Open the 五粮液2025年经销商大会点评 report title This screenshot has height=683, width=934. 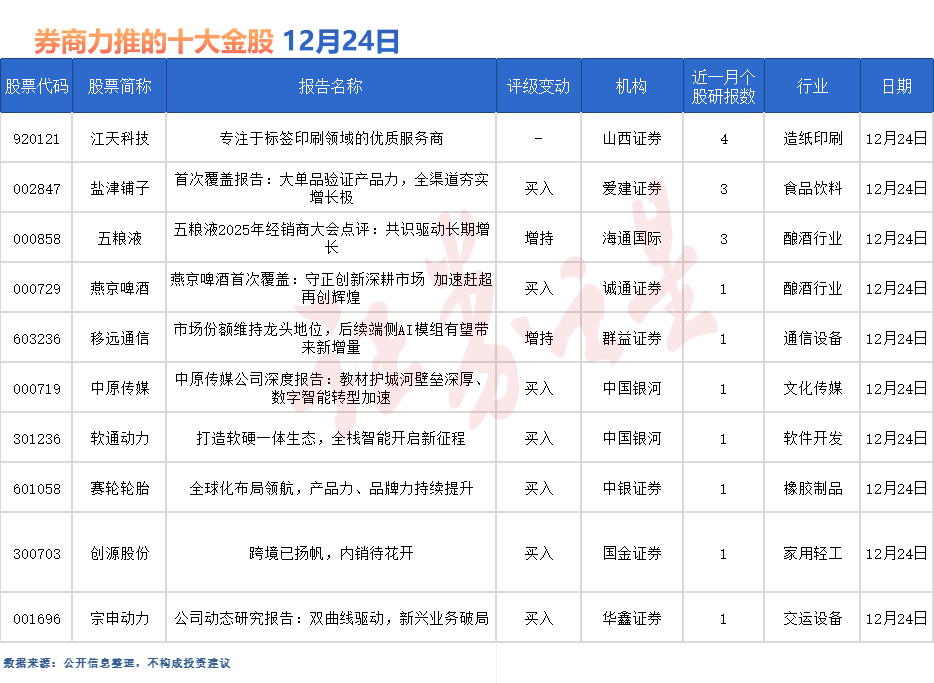tap(330, 238)
